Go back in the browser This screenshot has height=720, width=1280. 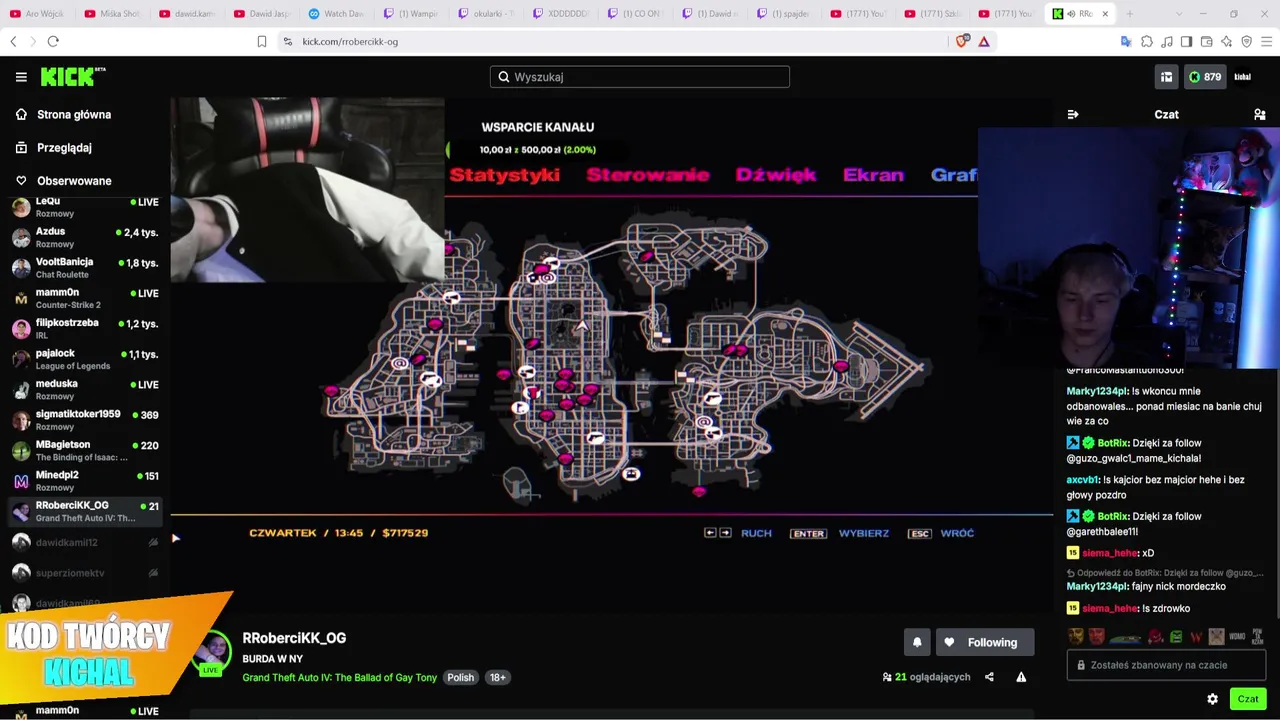click(x=13, y=41)
